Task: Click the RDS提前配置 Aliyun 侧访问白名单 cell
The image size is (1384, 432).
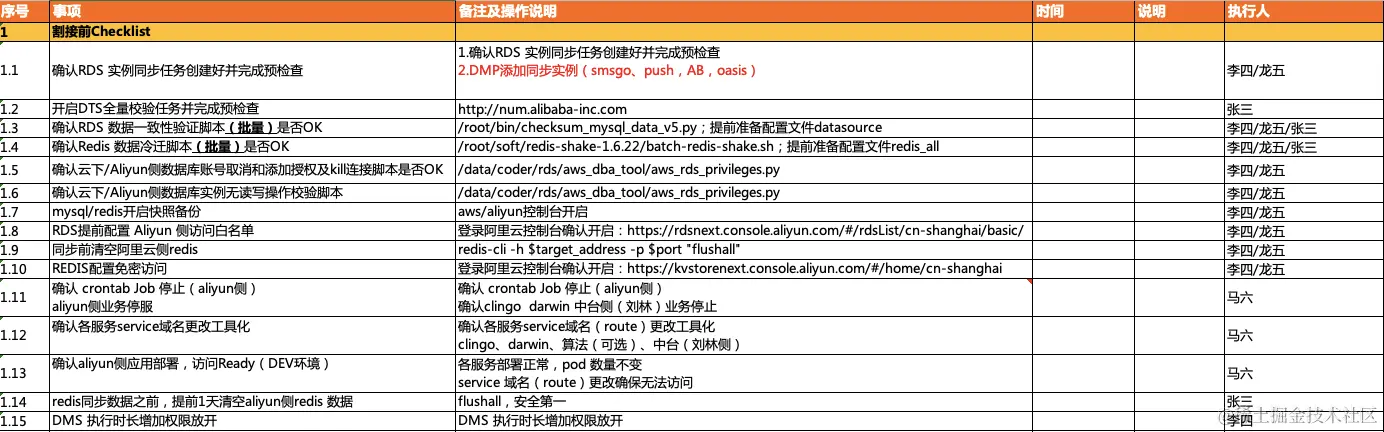Action: [x=252, y=231]
